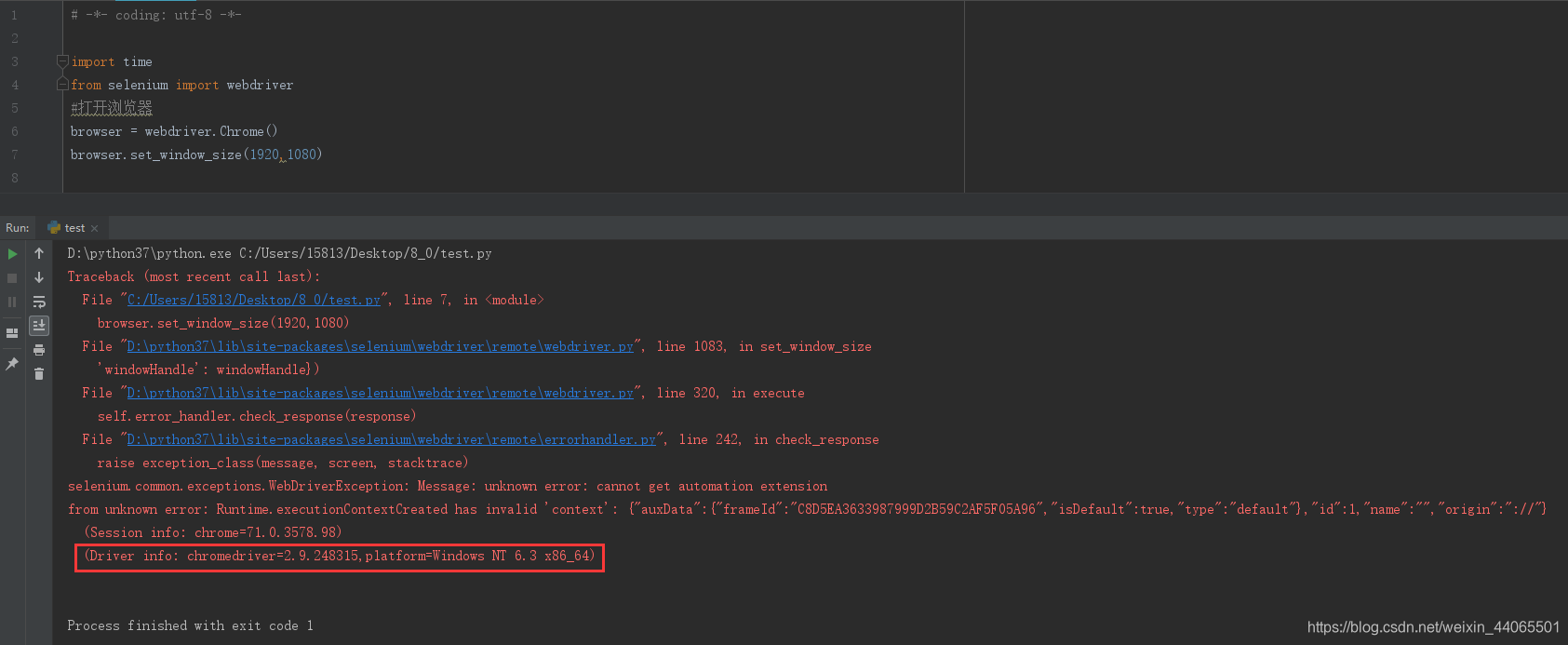The height and width of the screenshot is (645, 1568).
Task: Collapse the fold marker at line 4
Action: click(62, 85)
